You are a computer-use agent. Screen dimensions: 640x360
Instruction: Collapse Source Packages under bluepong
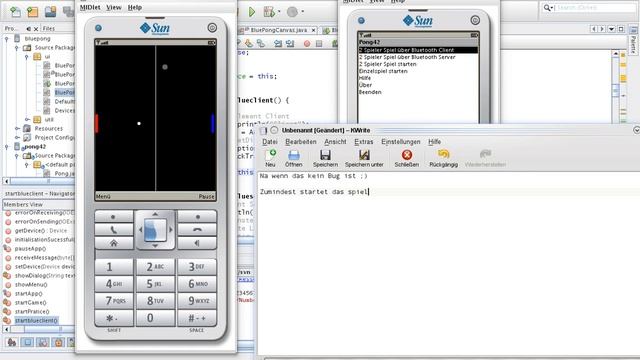[17, 48]
